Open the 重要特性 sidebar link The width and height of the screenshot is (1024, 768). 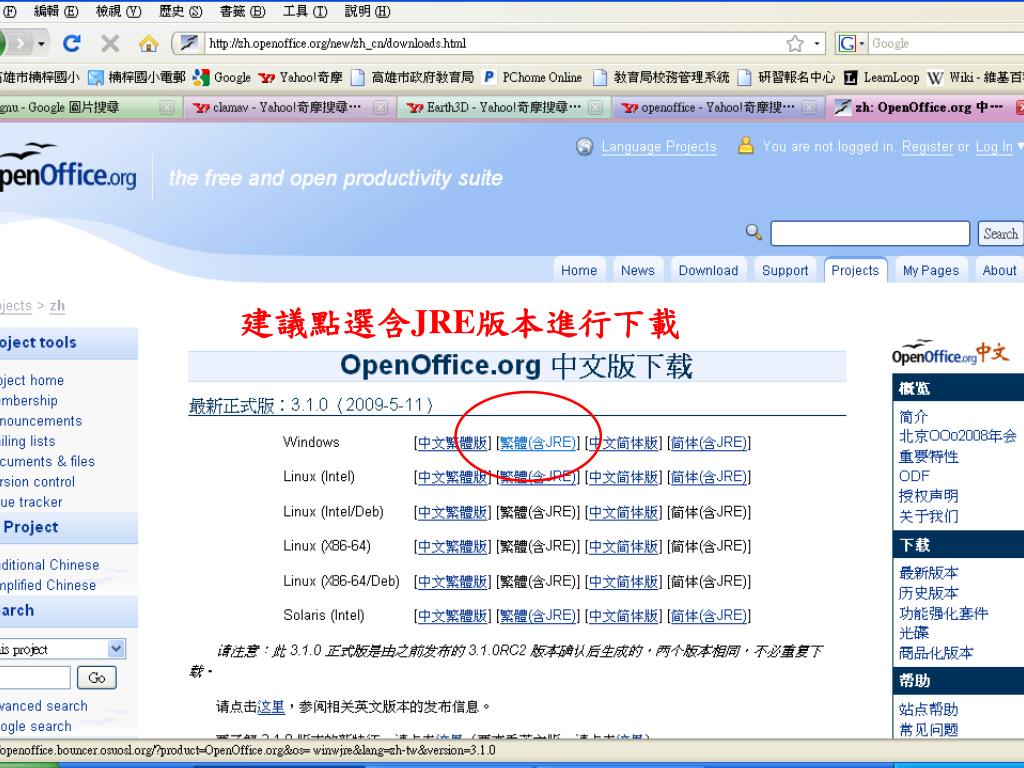[x=929, y=456]
